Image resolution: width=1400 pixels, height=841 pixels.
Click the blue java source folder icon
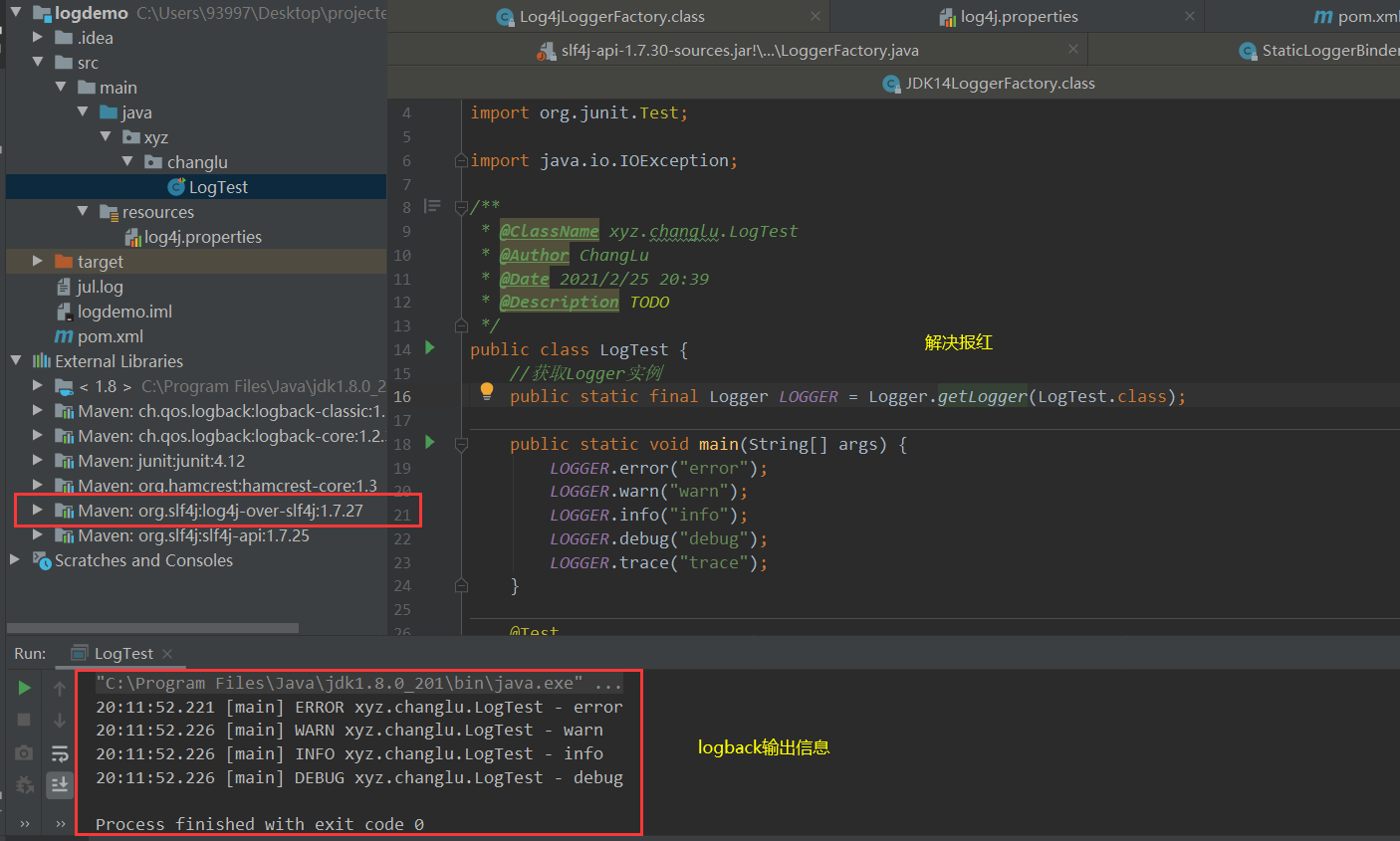(110, 112)
